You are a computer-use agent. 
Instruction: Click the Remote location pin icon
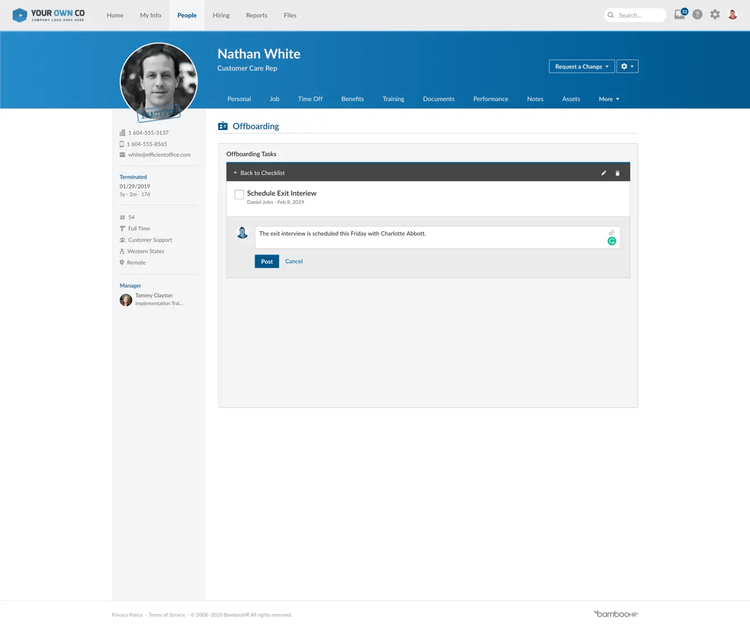(x=122, y=263)
